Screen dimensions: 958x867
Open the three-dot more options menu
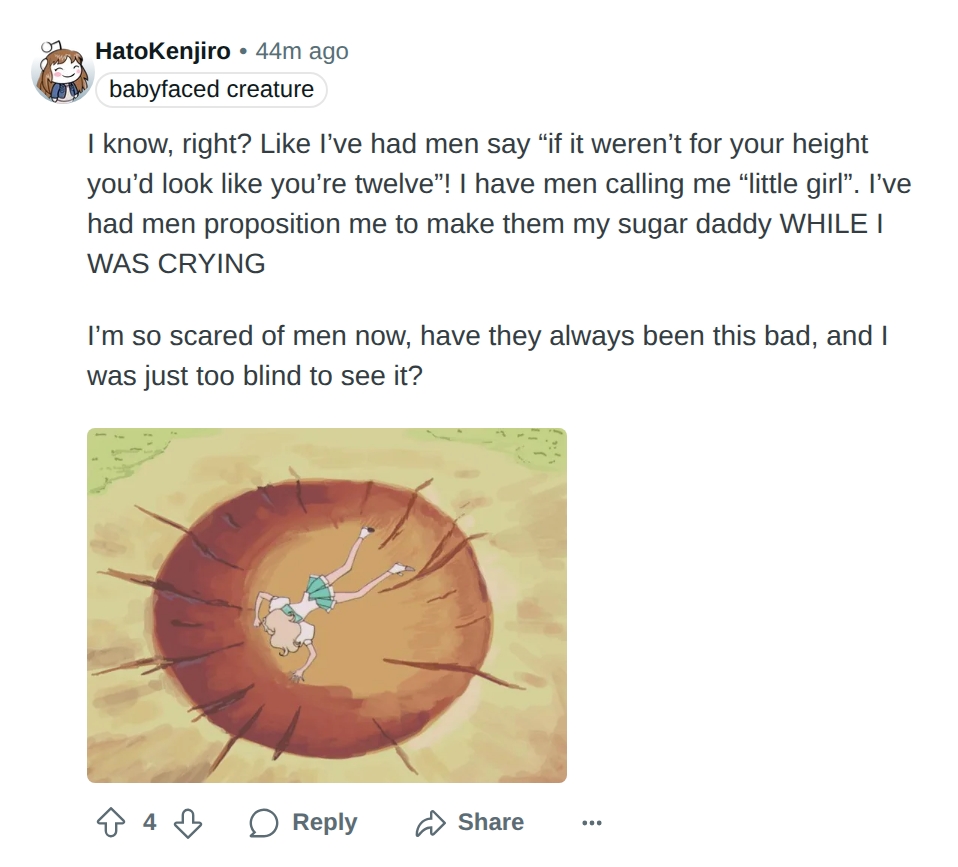[591, 823]
